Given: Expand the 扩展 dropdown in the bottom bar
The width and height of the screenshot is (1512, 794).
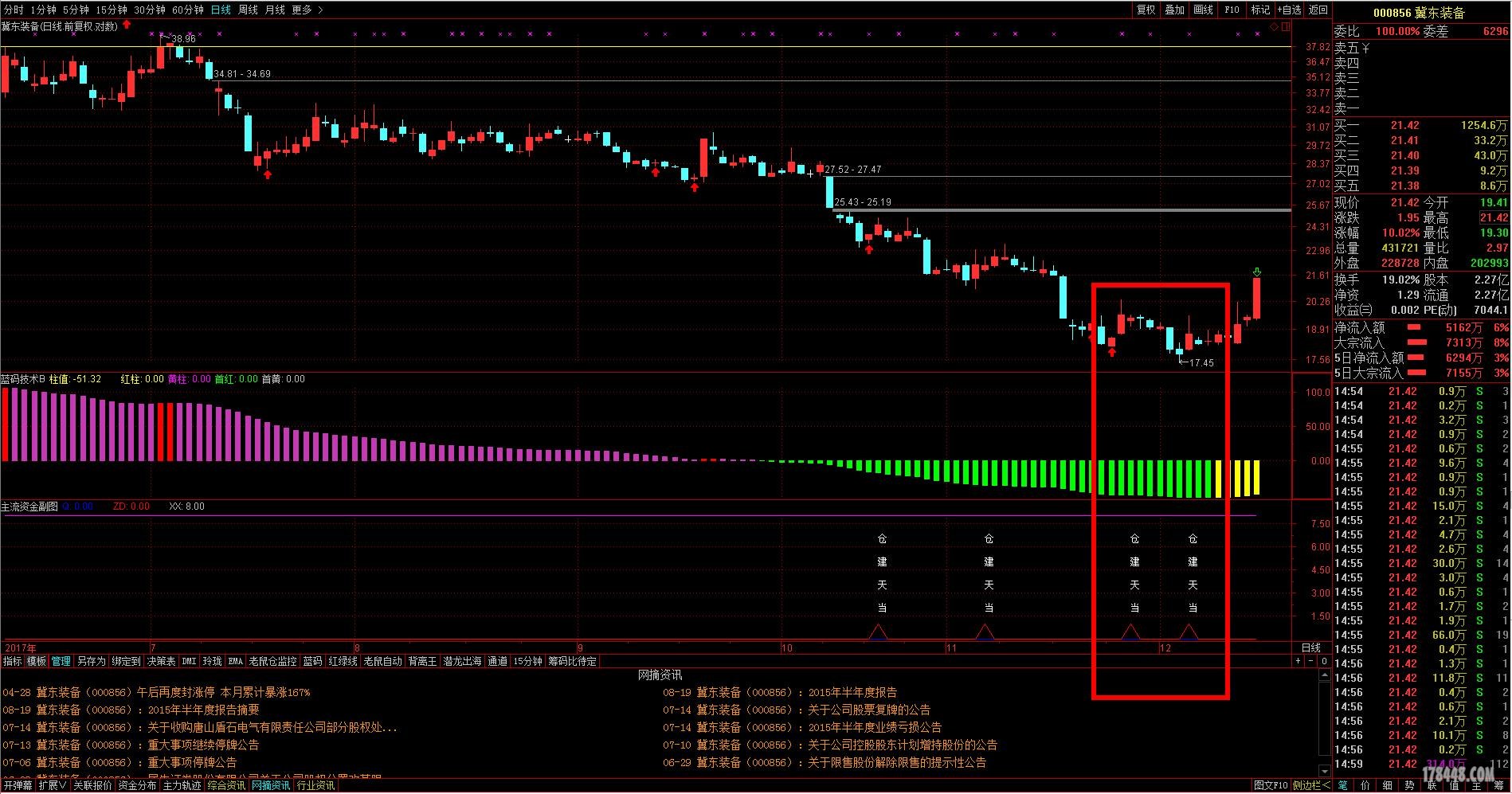Looking at the screenshot, I should click(x=53, y=785).
